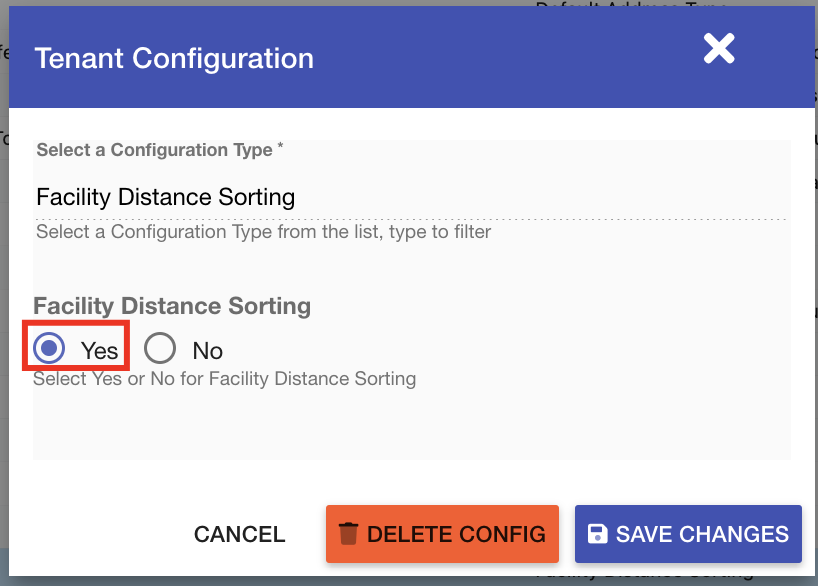Click the bold Facility Distance Sorting heading

172,306
